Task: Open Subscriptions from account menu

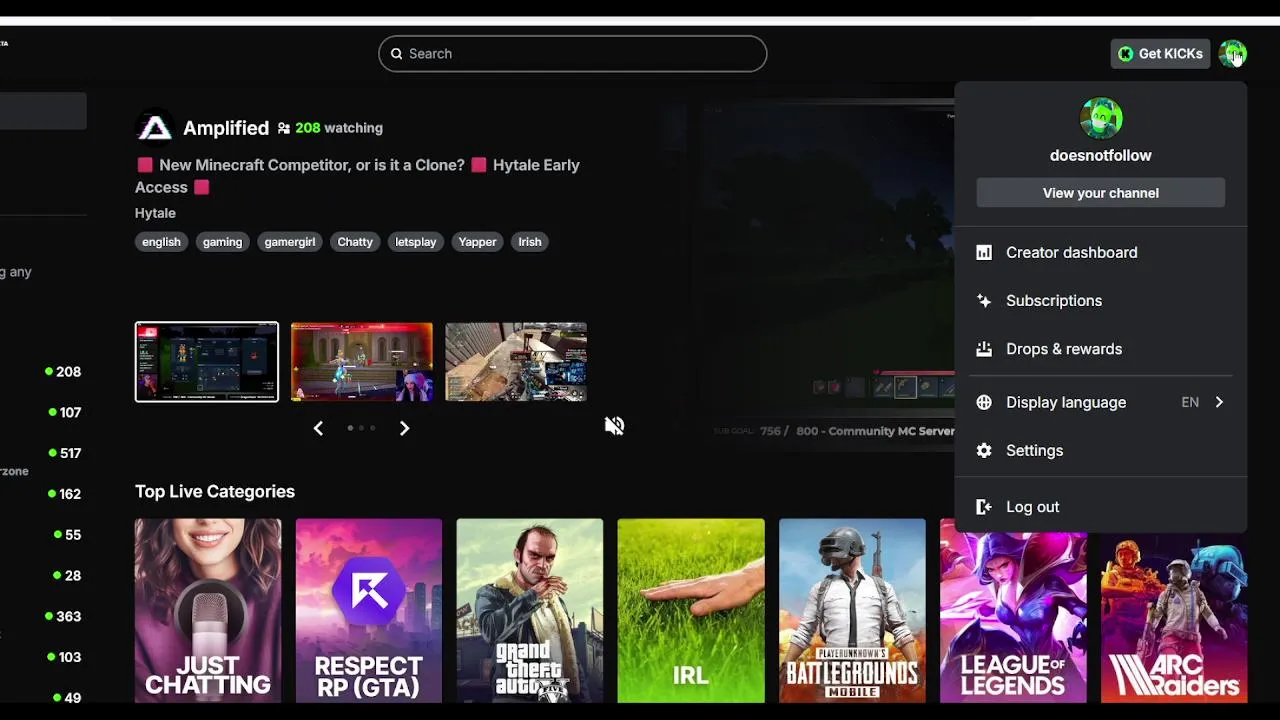Action: (x=1100, y=301)
